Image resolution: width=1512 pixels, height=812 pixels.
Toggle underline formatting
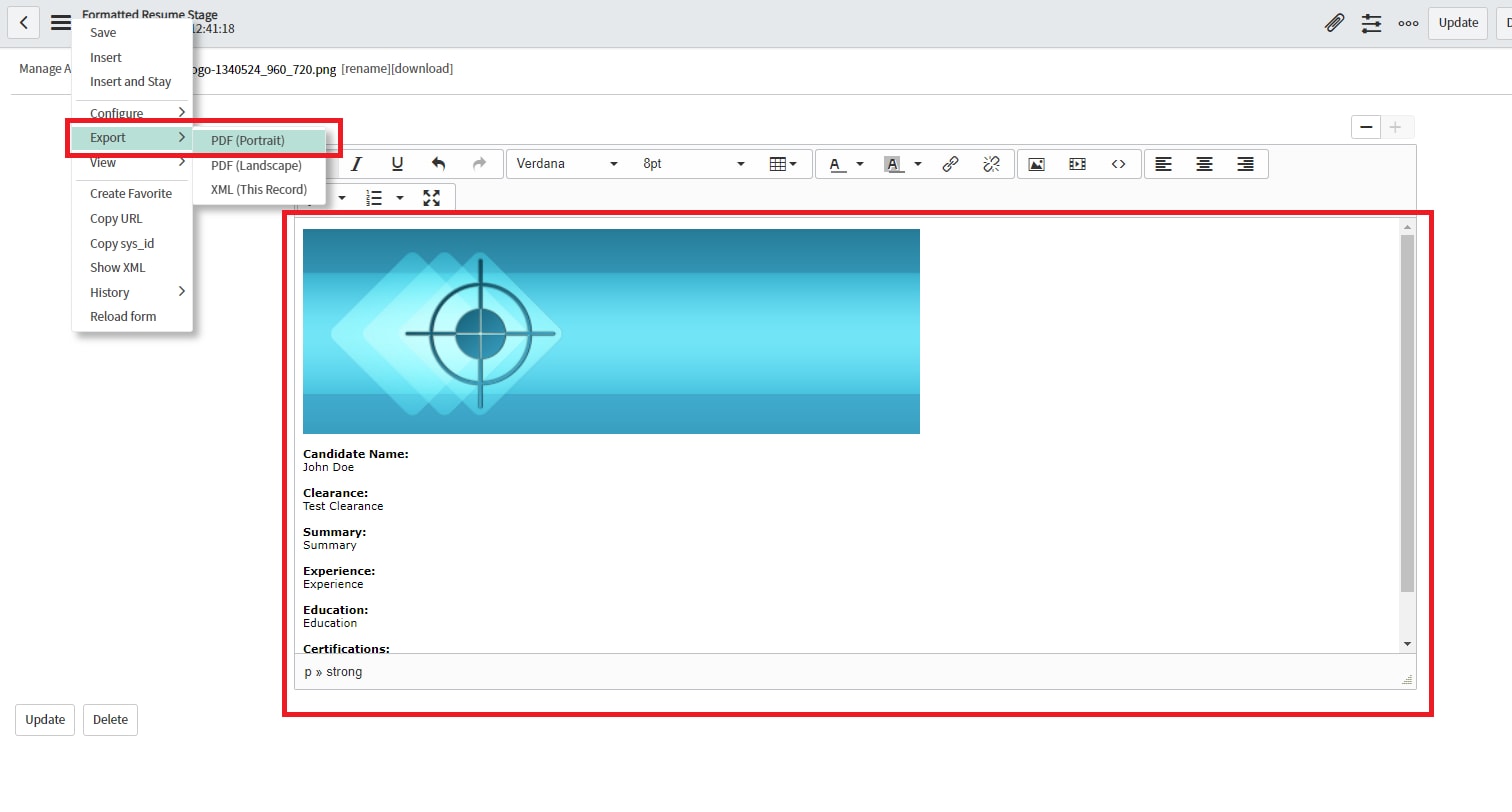click(397, 164)
